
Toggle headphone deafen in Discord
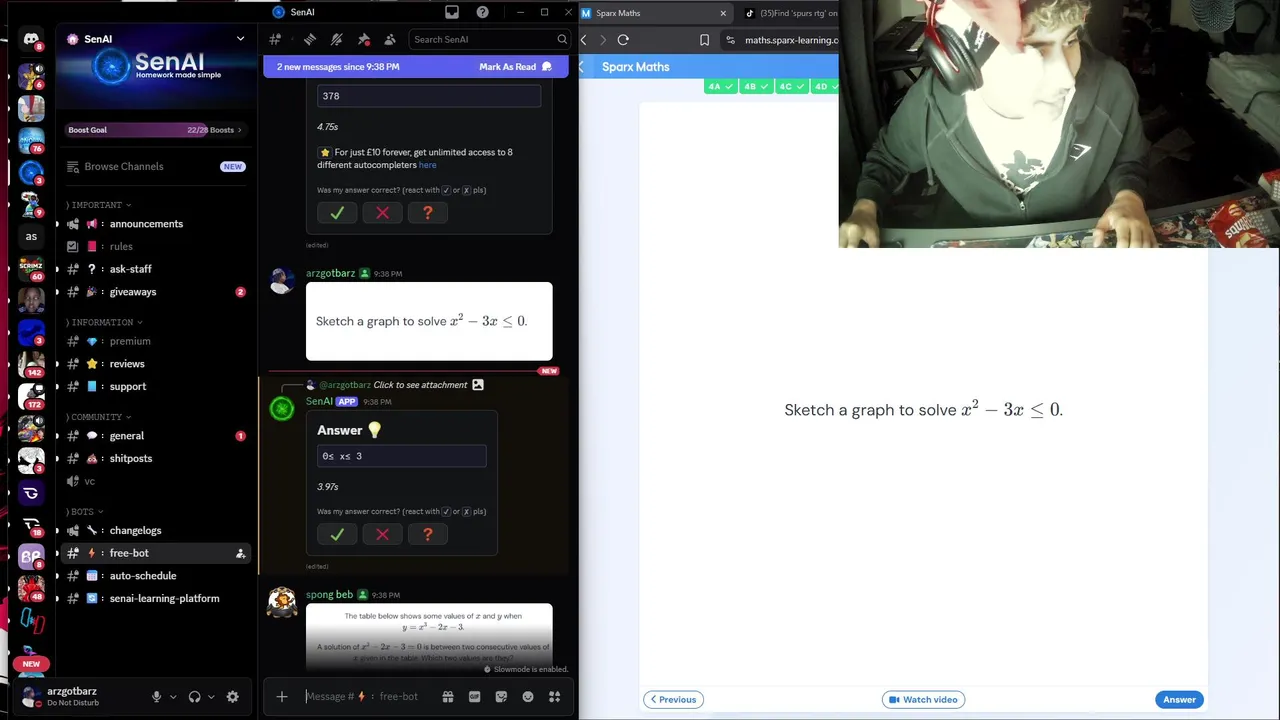pos(194,696)
